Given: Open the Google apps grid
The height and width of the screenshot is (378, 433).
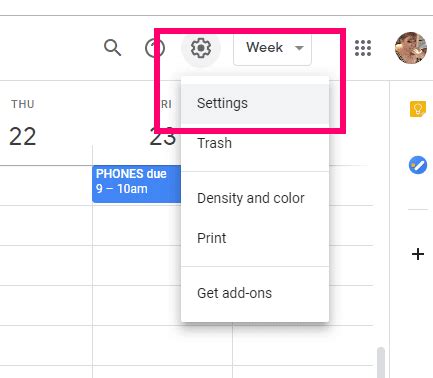Looking at the screenshot, I should 363,48.
